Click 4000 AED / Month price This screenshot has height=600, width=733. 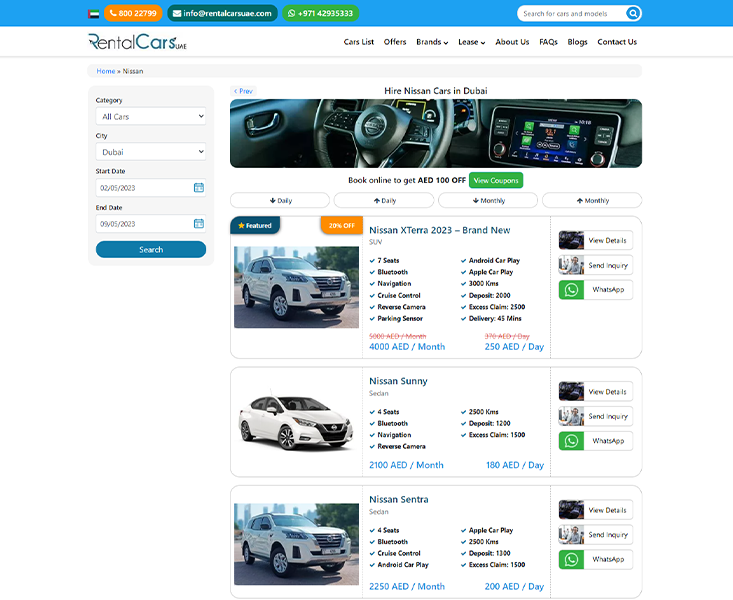[407, 347]
